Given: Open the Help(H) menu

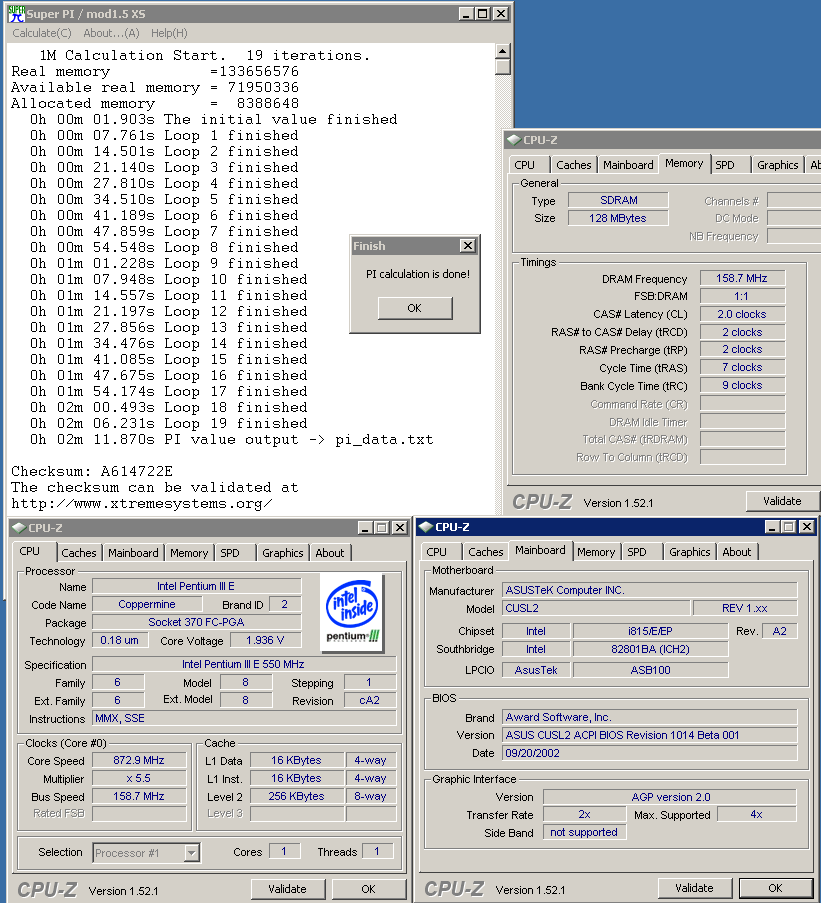Looking at the screenshot, I should [169, 33].
